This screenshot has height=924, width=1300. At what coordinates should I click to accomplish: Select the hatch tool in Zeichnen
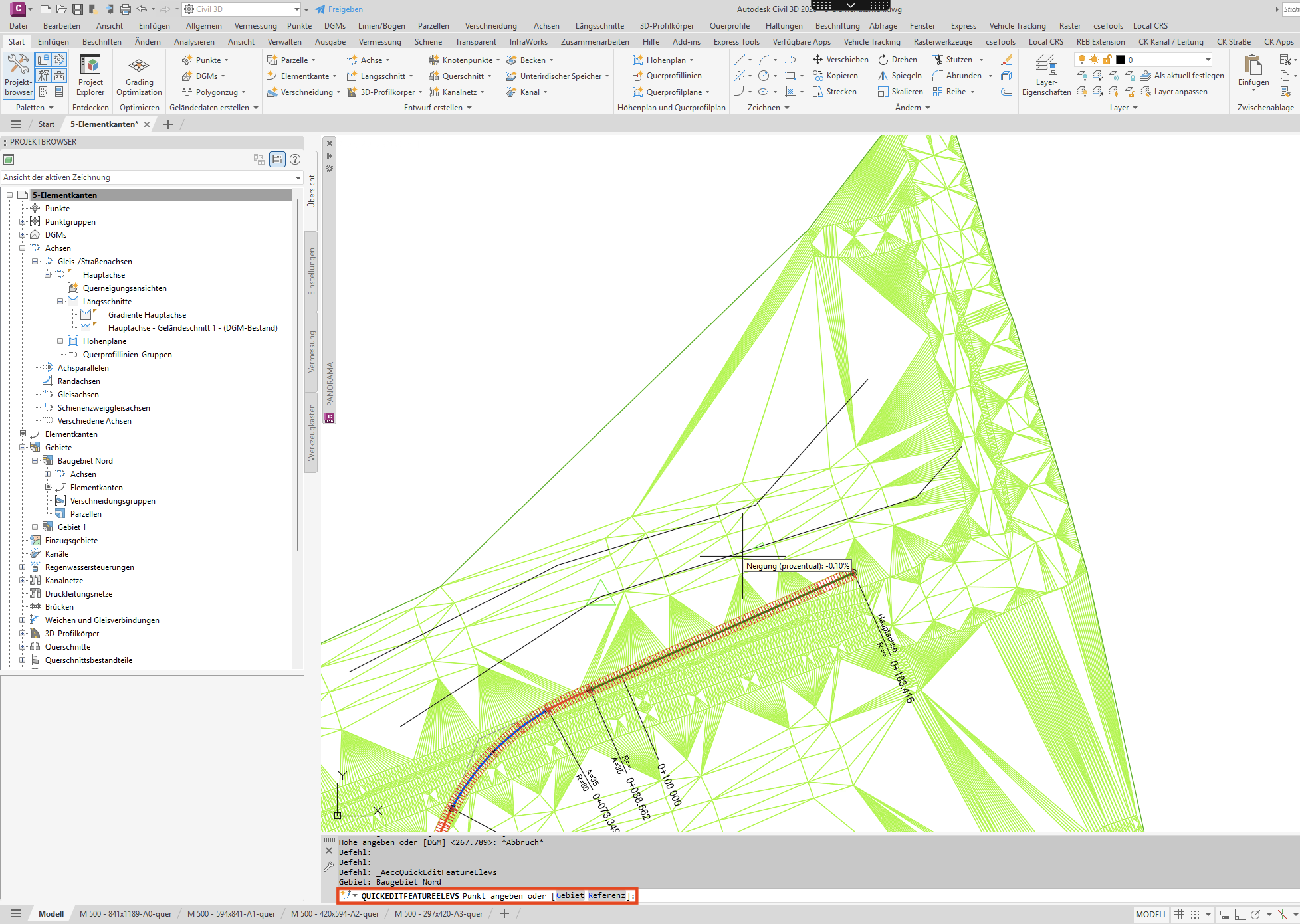[790, 92]
